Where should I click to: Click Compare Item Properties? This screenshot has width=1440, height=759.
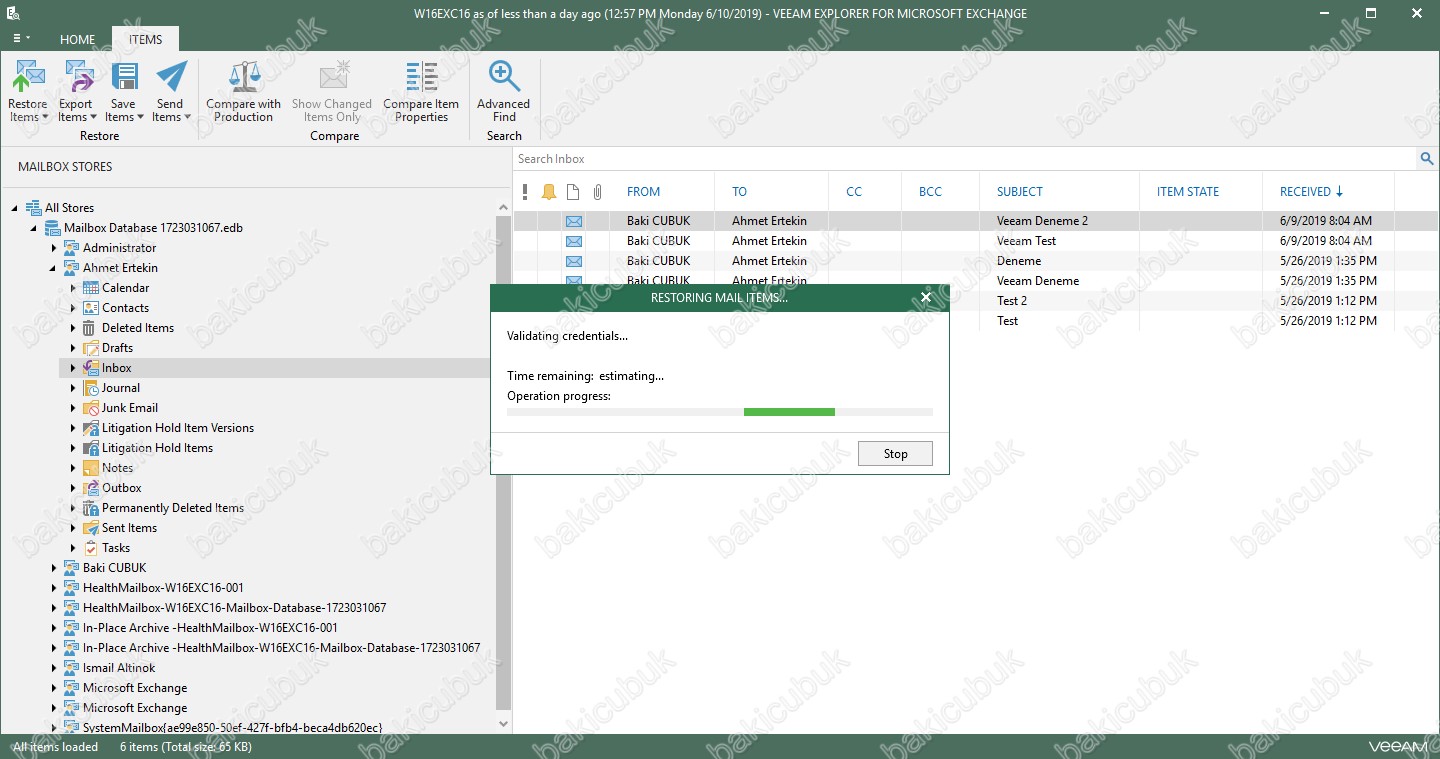coord(421,92)
